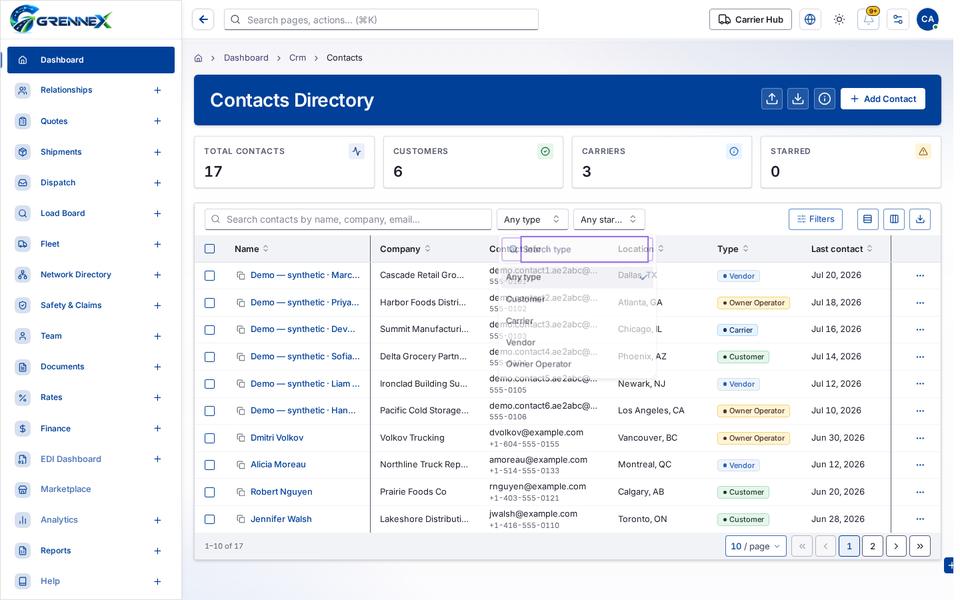
Task: Click the copy icon beside Robert Nguyen
Action: tap(241, 492)
